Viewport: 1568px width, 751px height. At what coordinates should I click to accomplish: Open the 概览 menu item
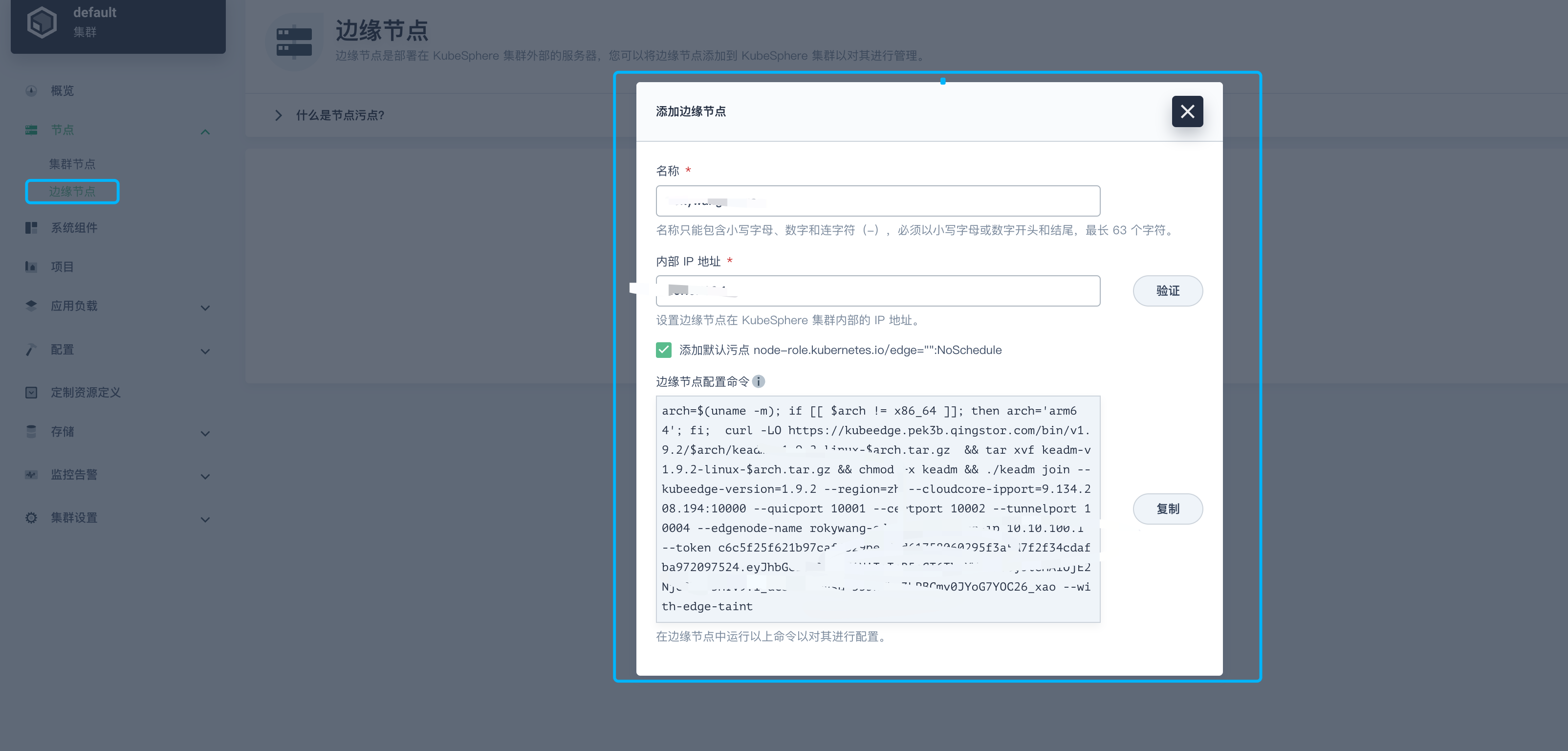click(62, 91)
